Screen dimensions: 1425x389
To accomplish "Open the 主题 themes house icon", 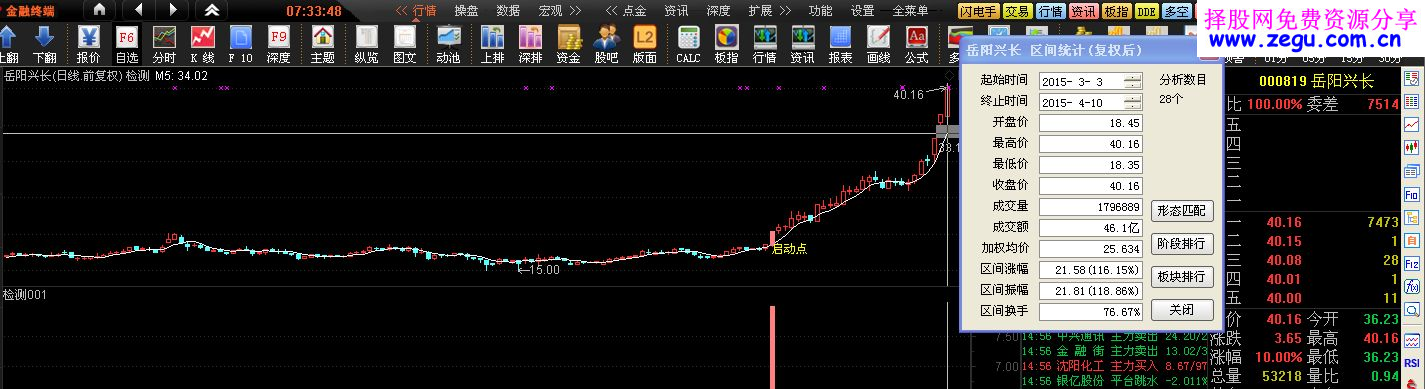I will pyautogui.click(x=322, y=44).
